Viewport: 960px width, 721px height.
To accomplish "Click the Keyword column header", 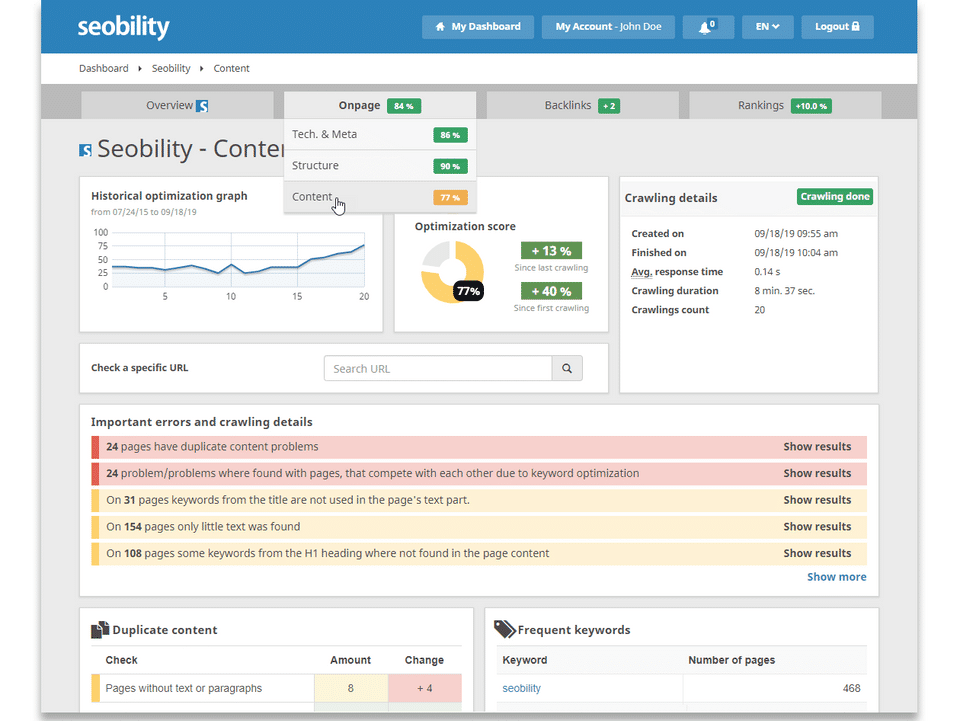I will coord(525,660).
